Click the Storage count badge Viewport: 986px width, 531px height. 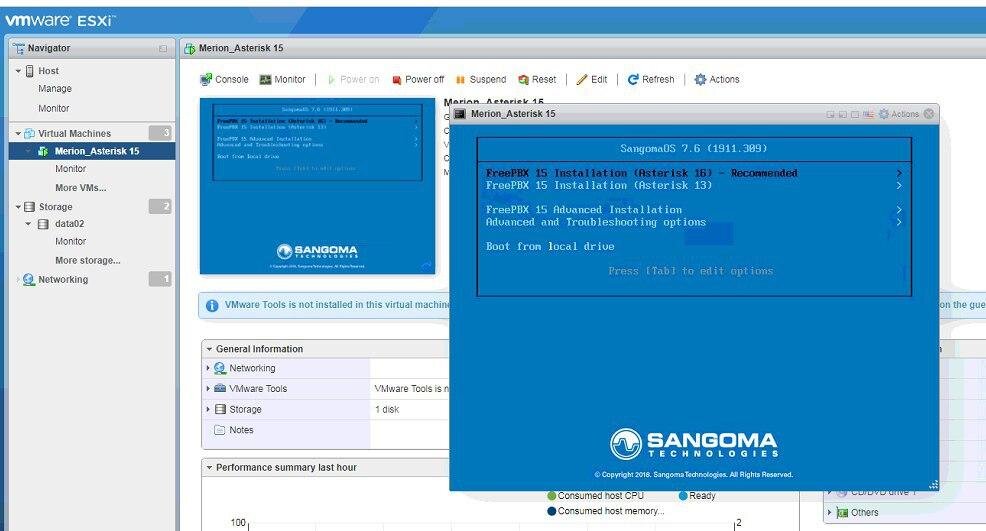pyautogui.click(x=160, y=206)
